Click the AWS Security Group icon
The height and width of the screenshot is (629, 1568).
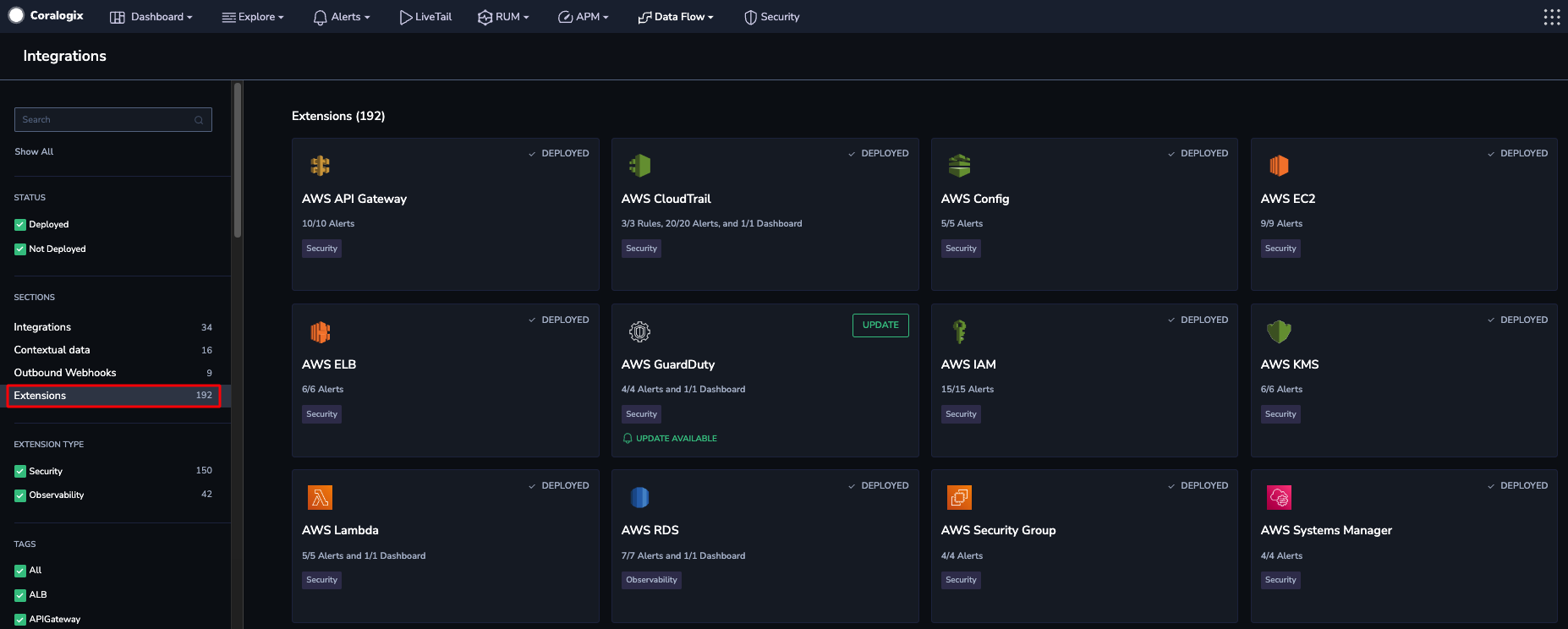959,497
